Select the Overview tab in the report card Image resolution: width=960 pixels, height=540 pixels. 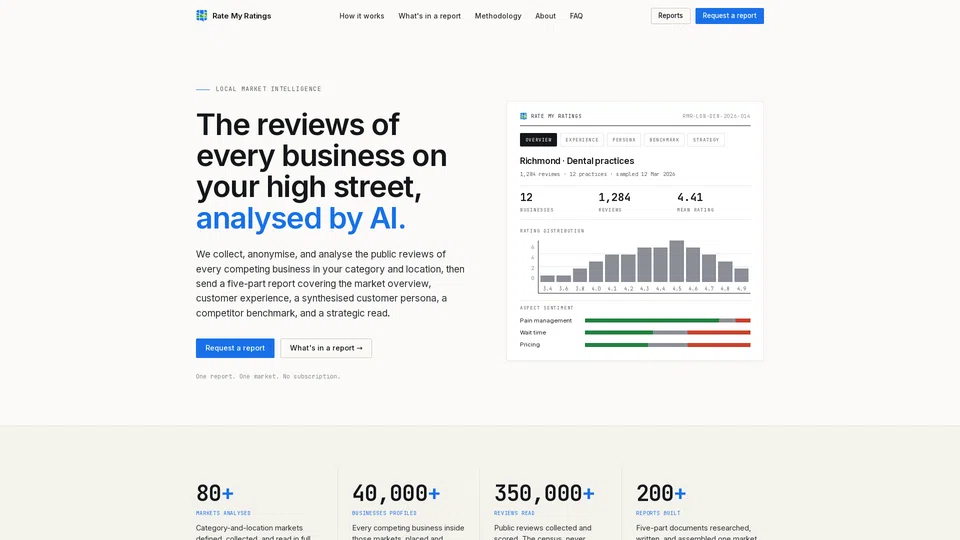538,140
